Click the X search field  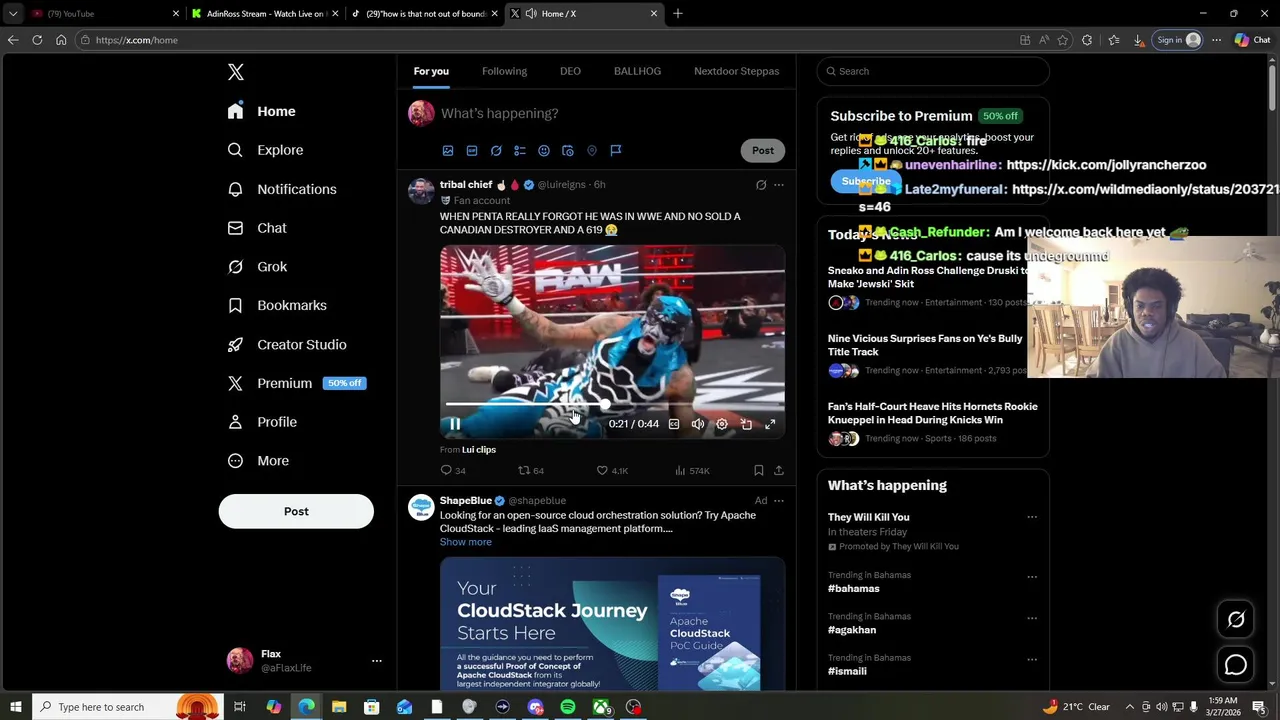click(932, 71)
